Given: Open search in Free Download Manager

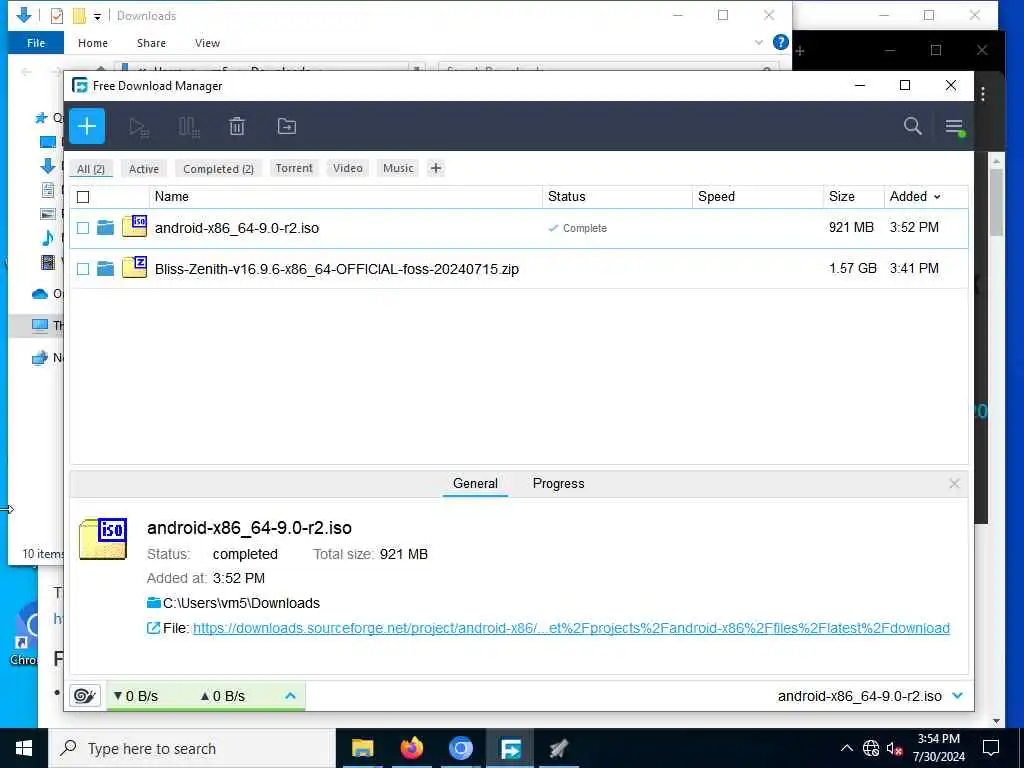Looking at the screenshot, I should (912, 126).
